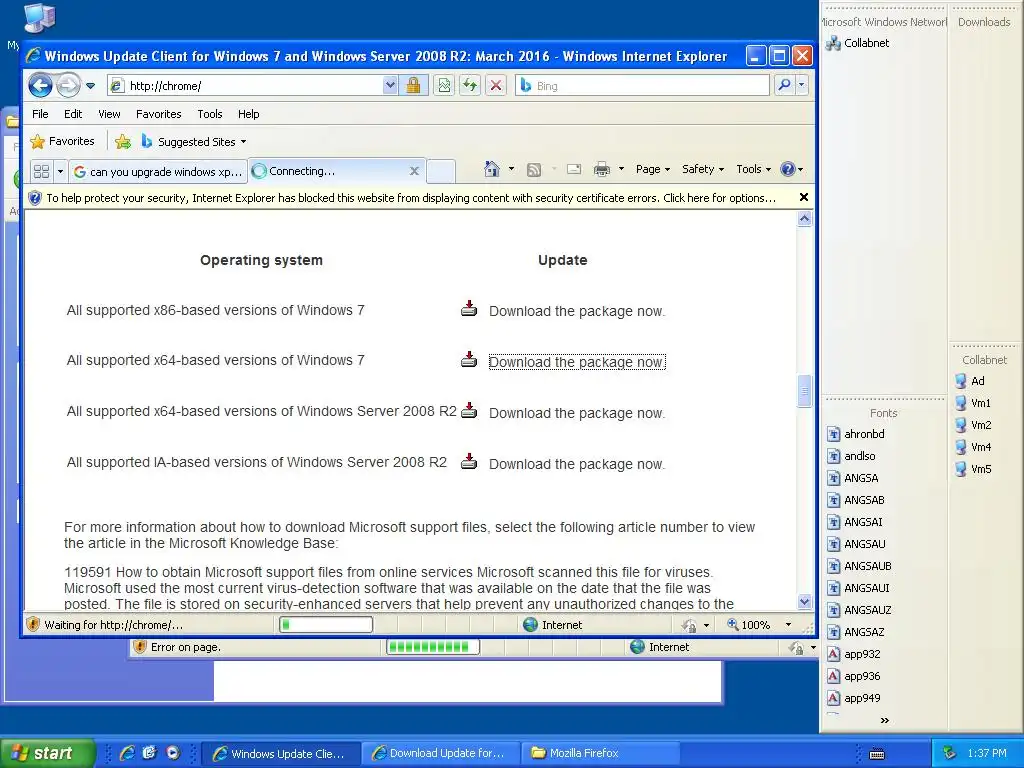Screen dimensions: 1024x768
Task: Open the Tools menu in menu bar
Action: click(210, 114)
